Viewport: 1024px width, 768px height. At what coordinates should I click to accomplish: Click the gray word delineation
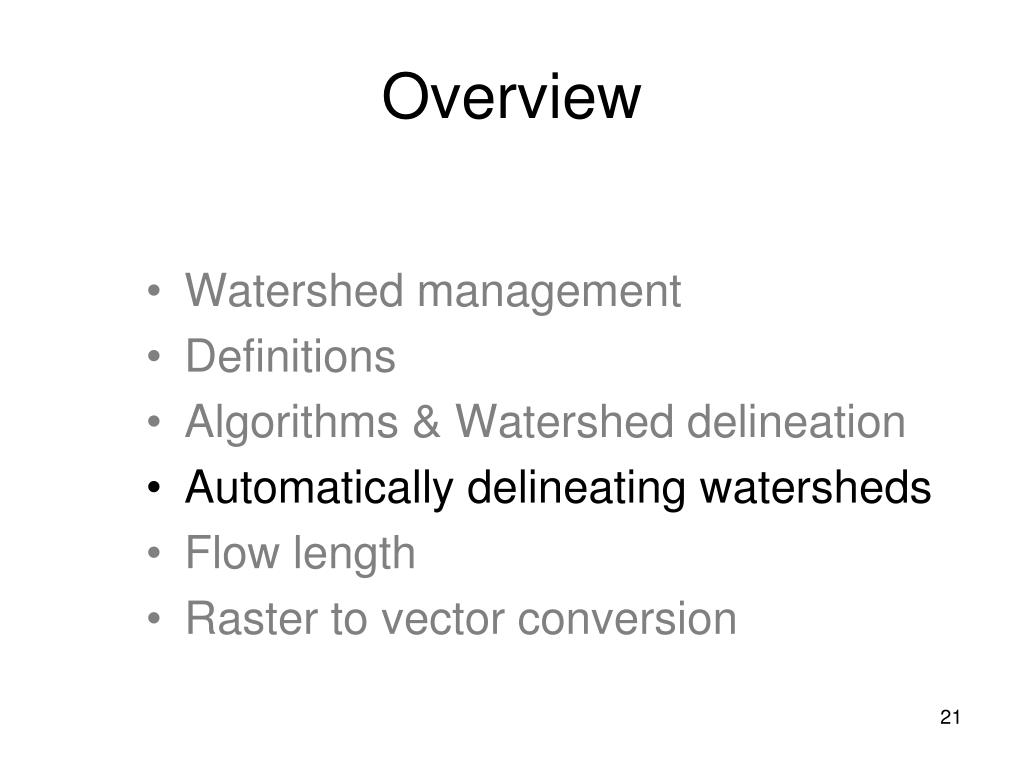point(796,422)
